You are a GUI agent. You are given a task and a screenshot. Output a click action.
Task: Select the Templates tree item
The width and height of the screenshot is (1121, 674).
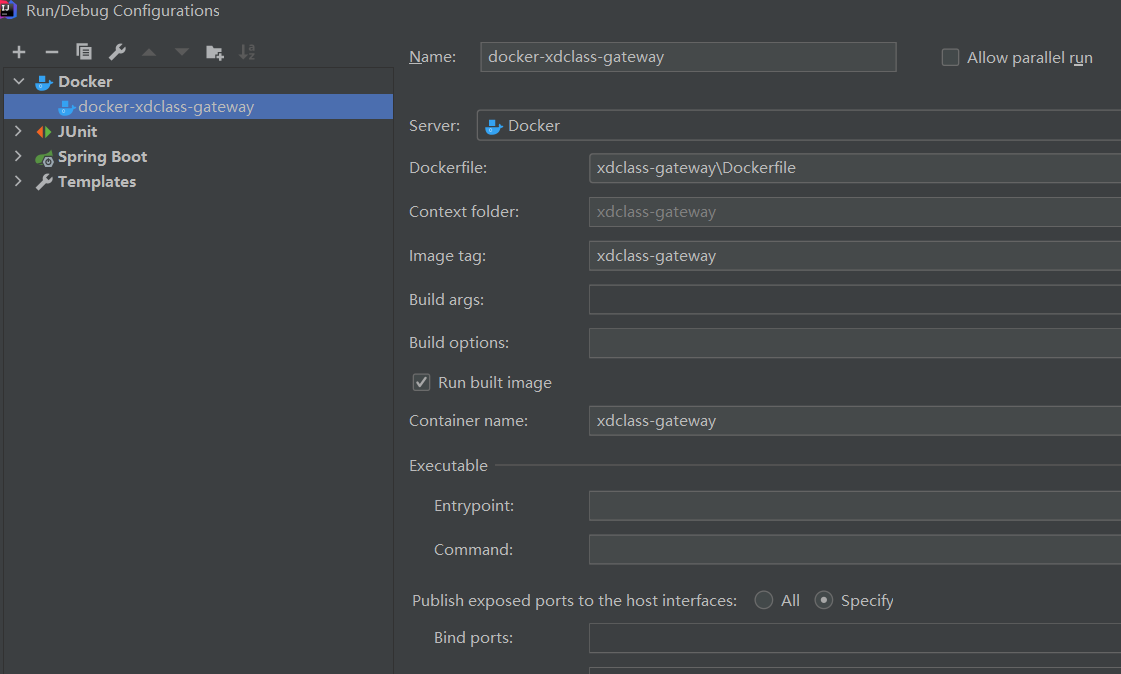(x=96, y=182)
